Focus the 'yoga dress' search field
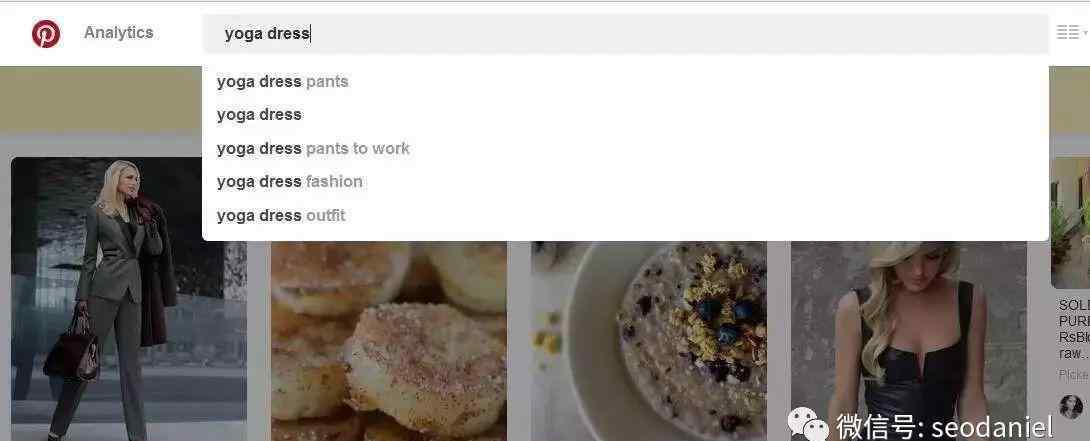This screenshot has height=441, width=1090. (626, 33)
